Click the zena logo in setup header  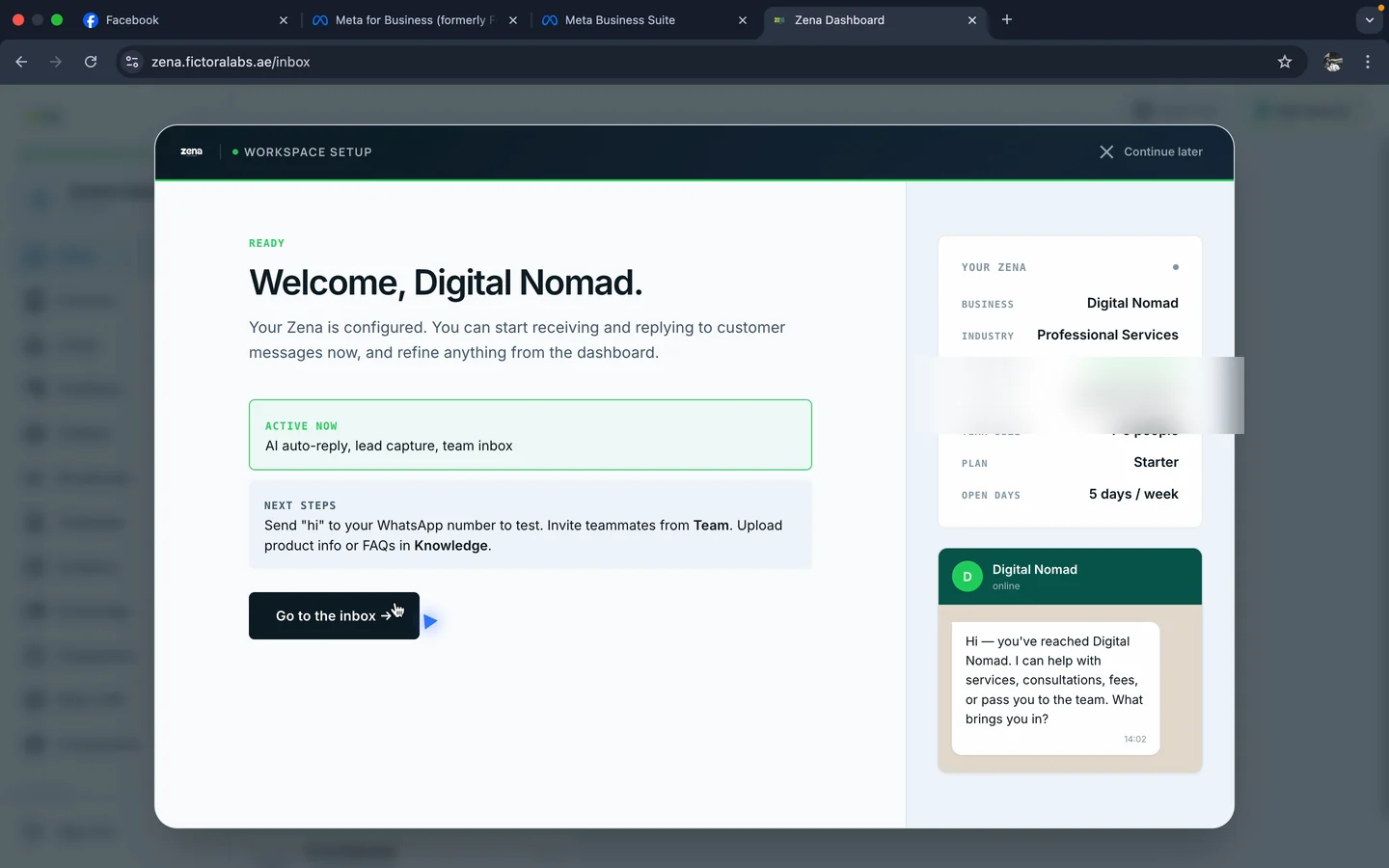(x=191, y=151)
